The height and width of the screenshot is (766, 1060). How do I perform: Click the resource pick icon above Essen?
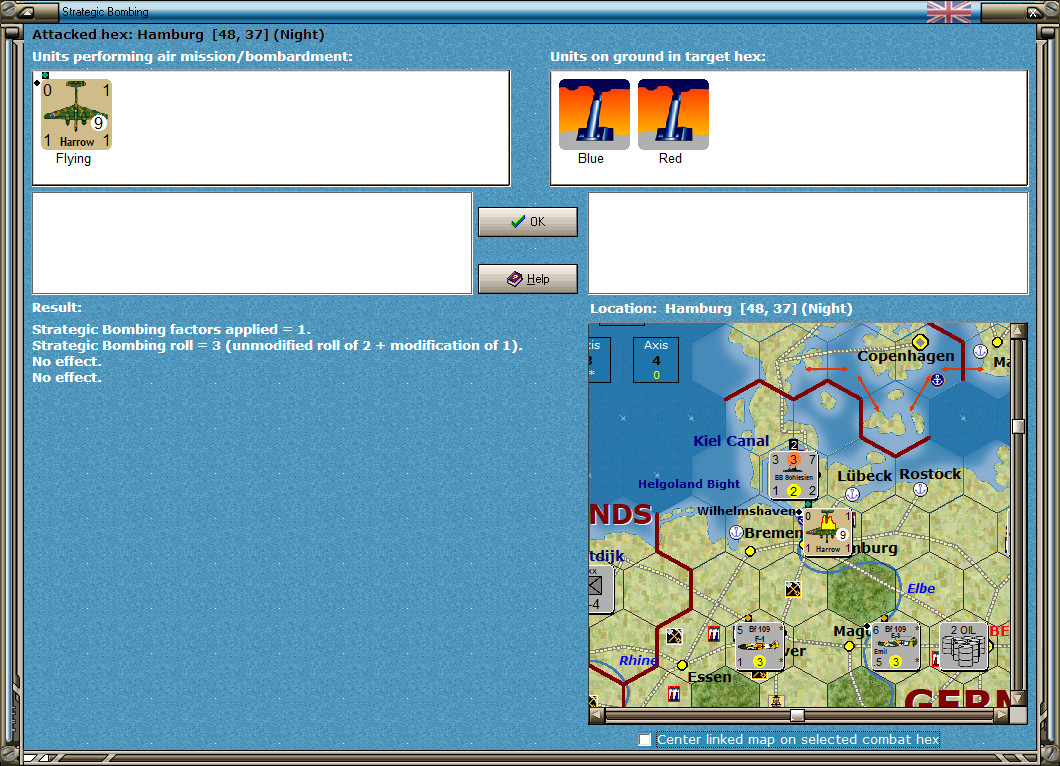674,636
